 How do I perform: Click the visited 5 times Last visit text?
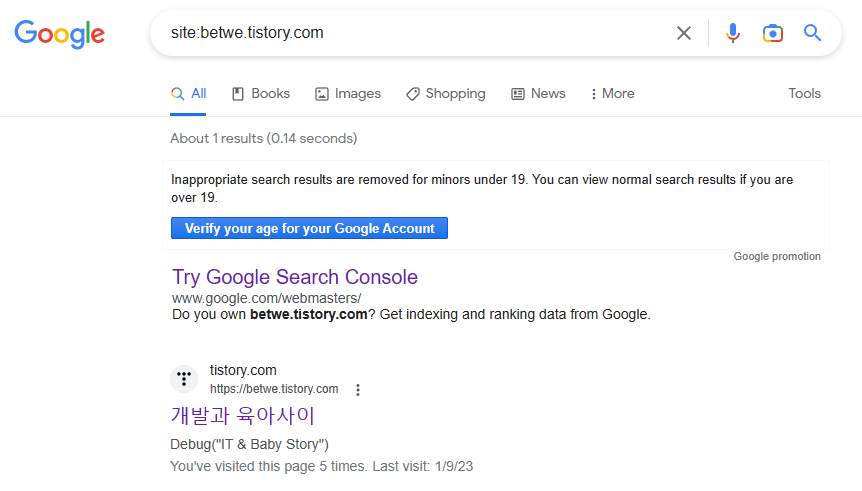(x=321, y=466)
